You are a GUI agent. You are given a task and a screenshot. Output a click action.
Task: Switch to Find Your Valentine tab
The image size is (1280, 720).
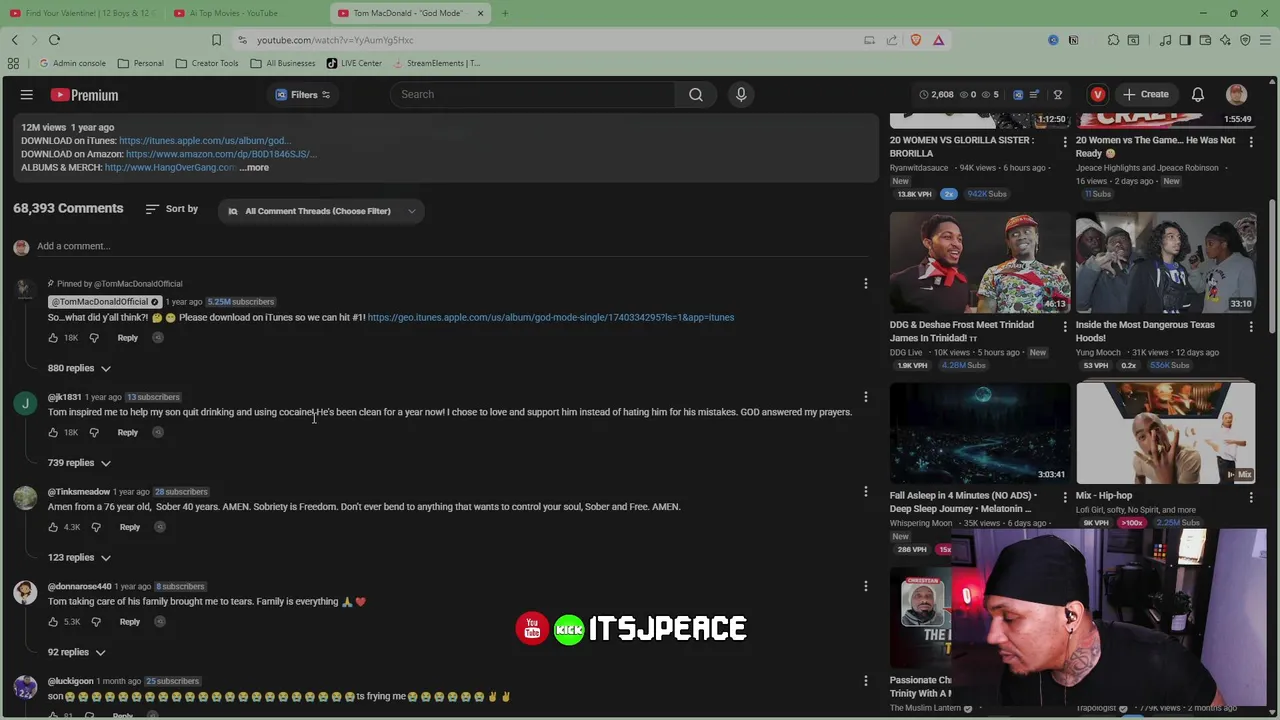82,13
